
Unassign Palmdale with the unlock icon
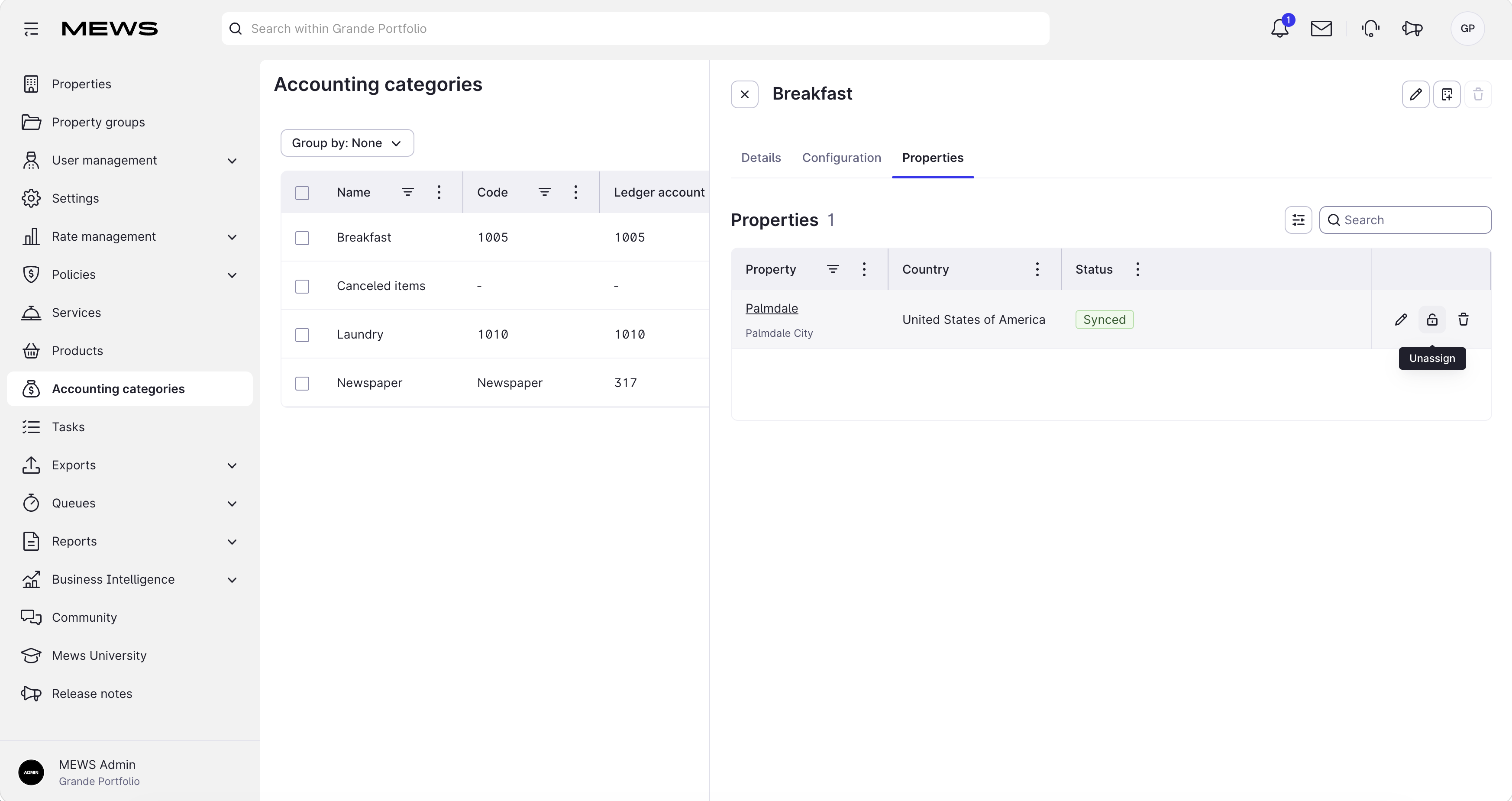pyautogui.click(x=1431, y=320)
